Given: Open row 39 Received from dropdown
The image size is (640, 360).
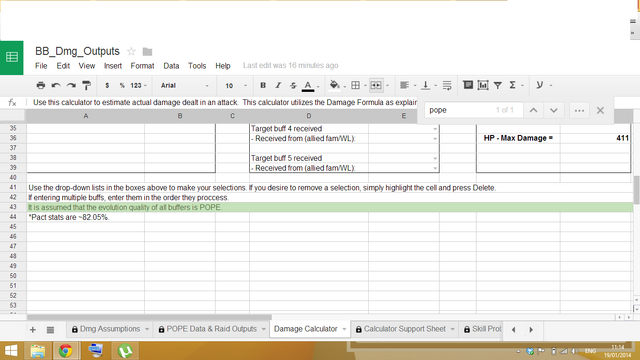Looking at the screenshot, I should [x=435, y=168].
